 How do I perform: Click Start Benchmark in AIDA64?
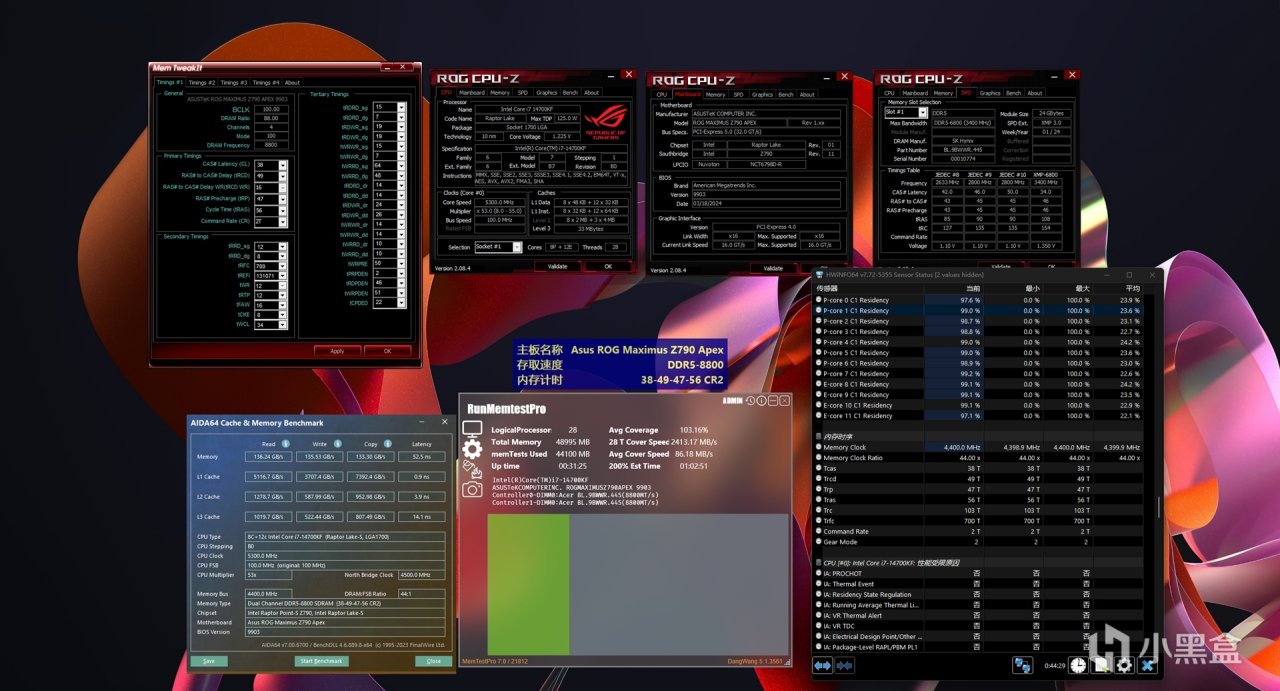pos(321,661)
